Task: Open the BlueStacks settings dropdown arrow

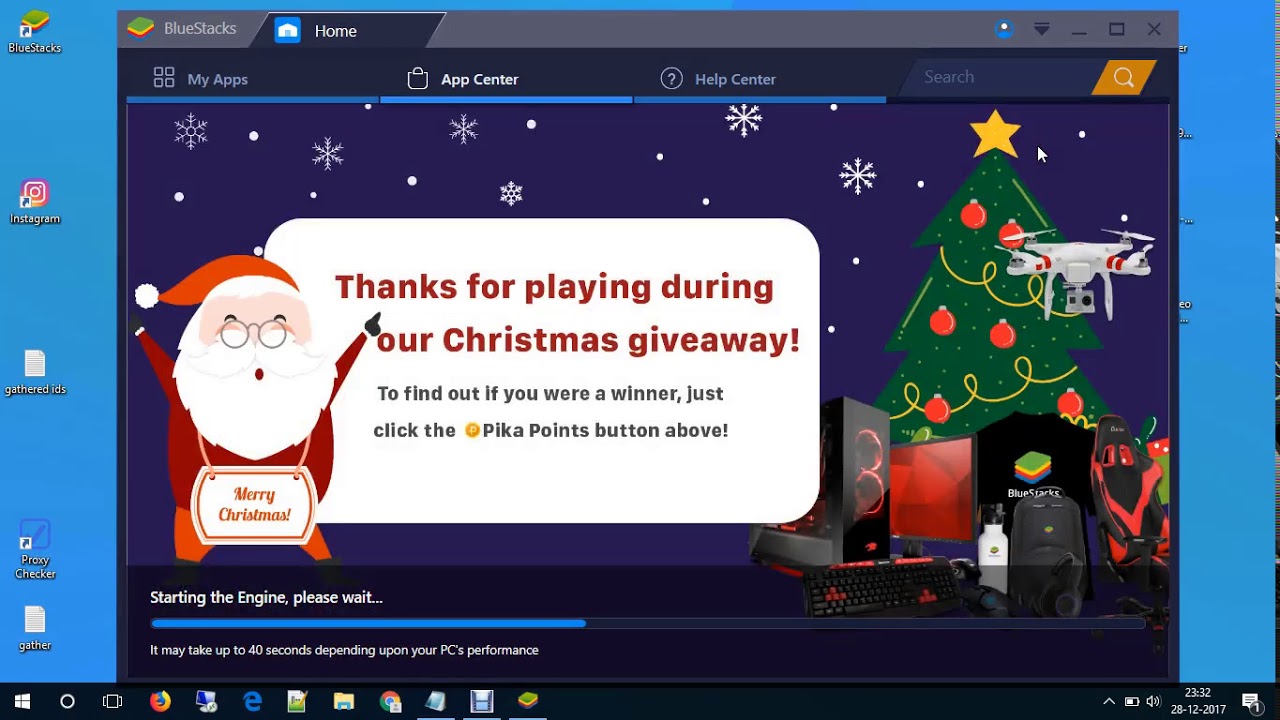Action: (x=1041, y=30)
